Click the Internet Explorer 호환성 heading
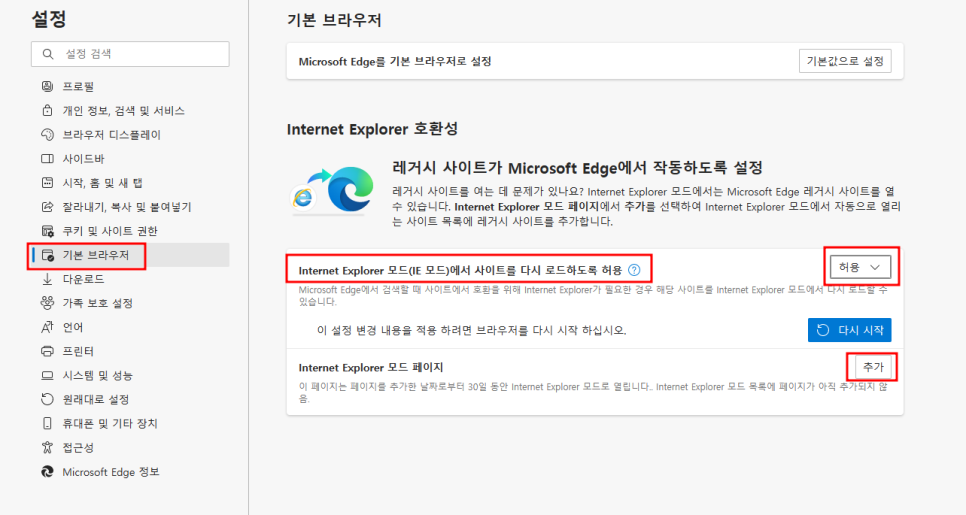The image size is (966, 515). (x=372, y=129)
